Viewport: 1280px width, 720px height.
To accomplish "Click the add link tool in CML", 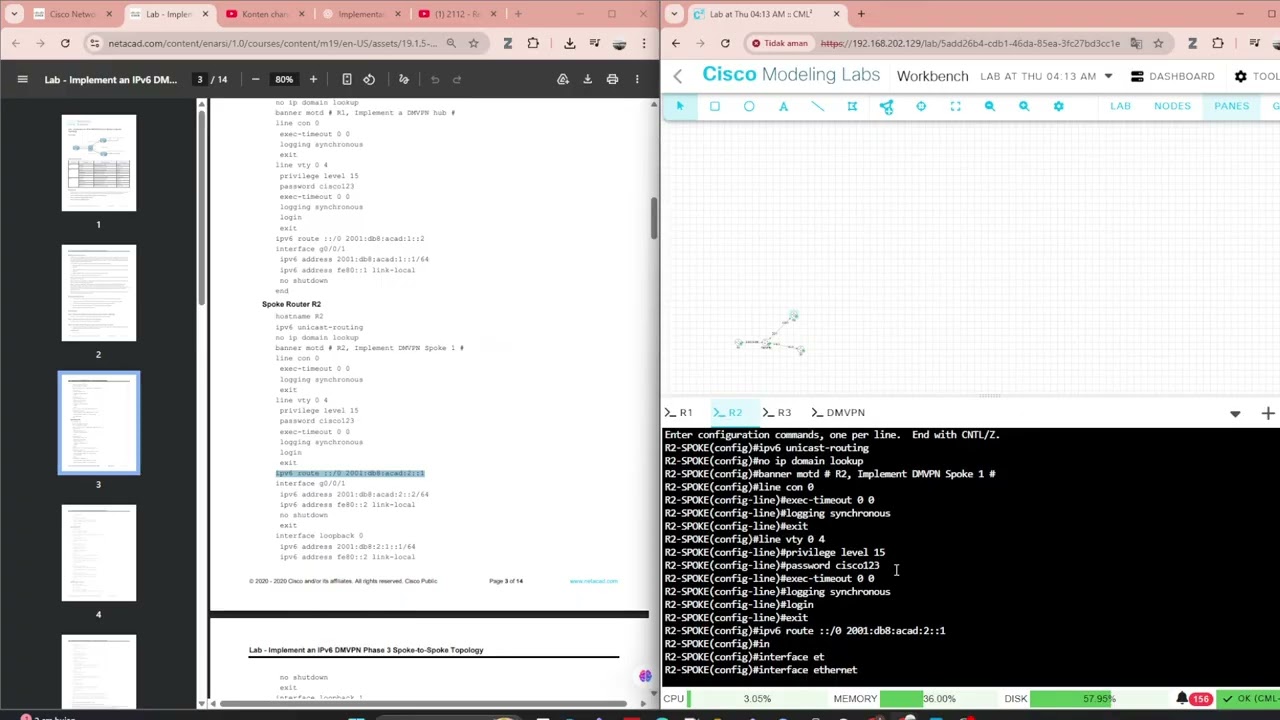I will [x=886, y=106].
